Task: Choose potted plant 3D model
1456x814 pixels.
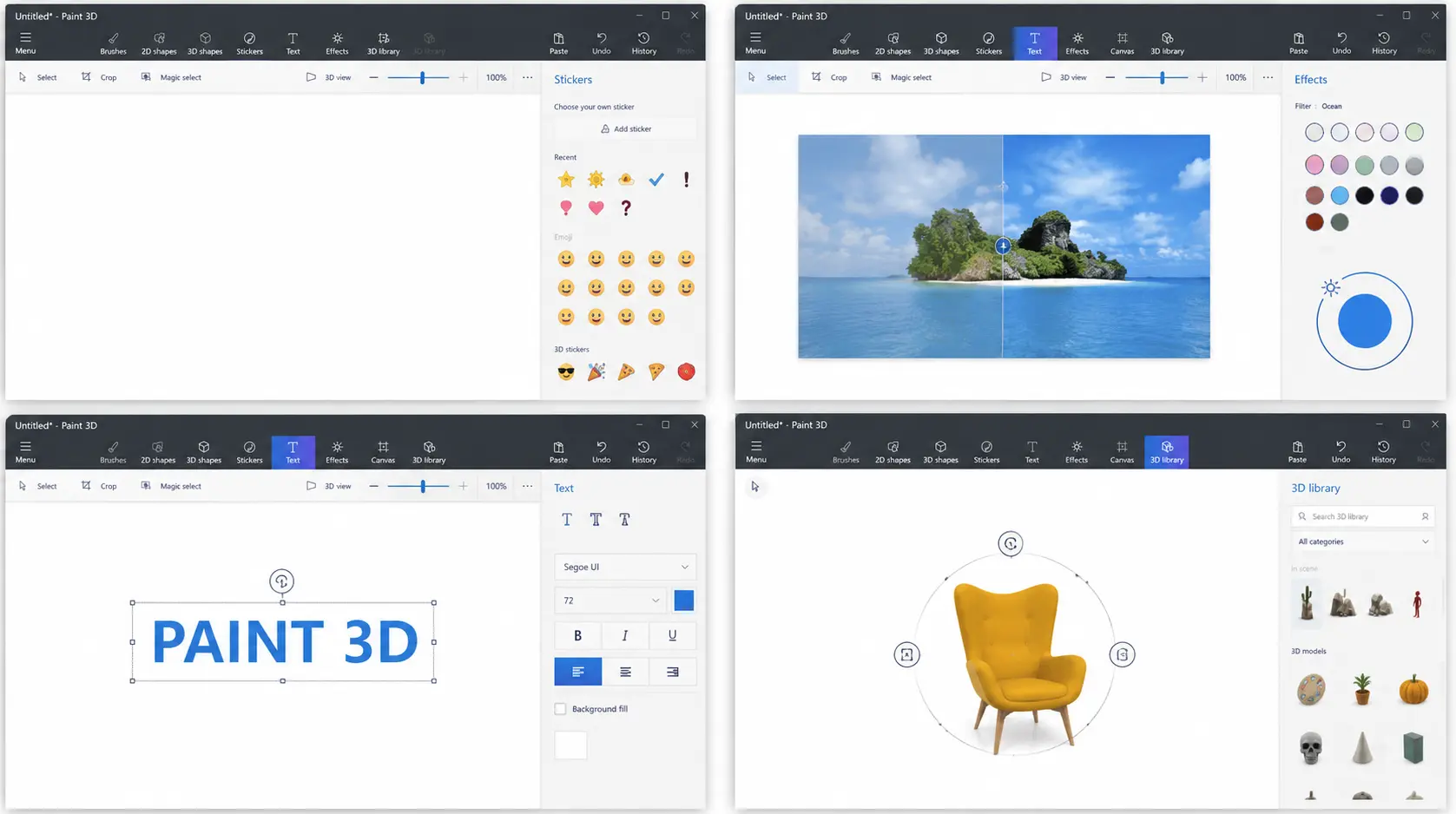Action: coord(1362,690)
